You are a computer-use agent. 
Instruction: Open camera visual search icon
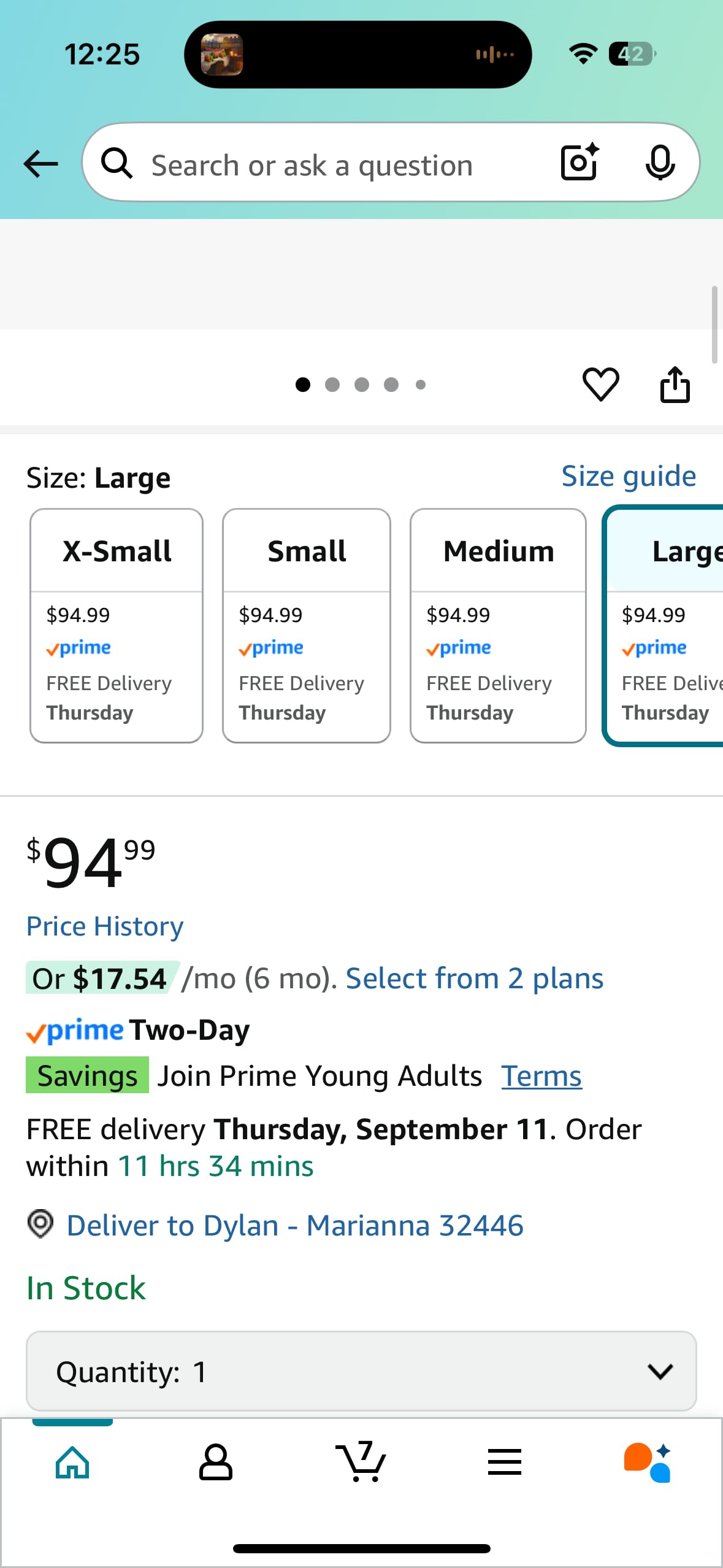pyautogui.click(x=580, y=163)
